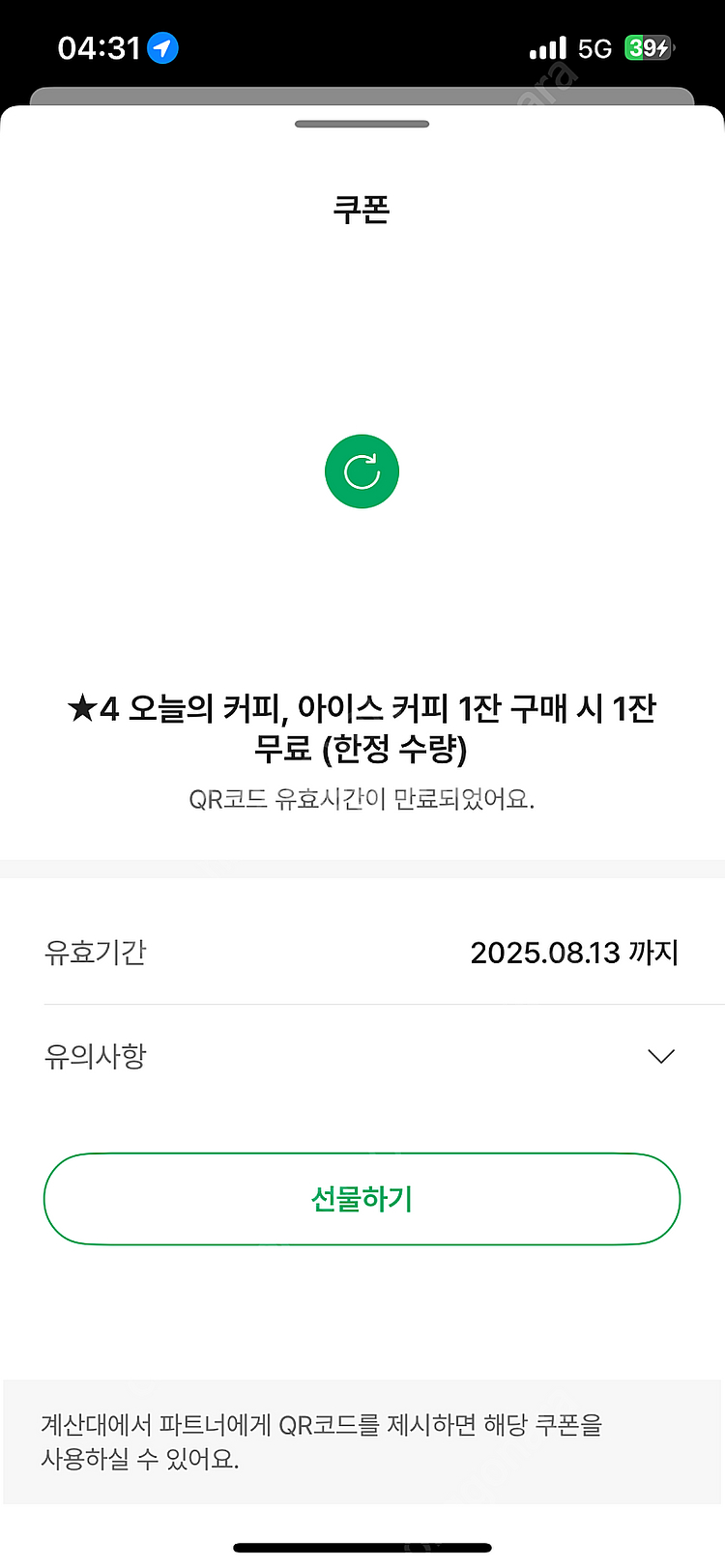Tap the QR코드 usage instruction text

pyautogui.click(x=321, y=1441)
